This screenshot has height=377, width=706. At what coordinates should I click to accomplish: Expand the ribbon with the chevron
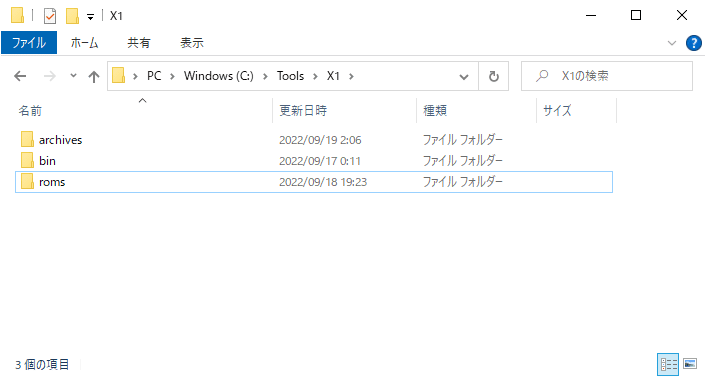[672, 43]
